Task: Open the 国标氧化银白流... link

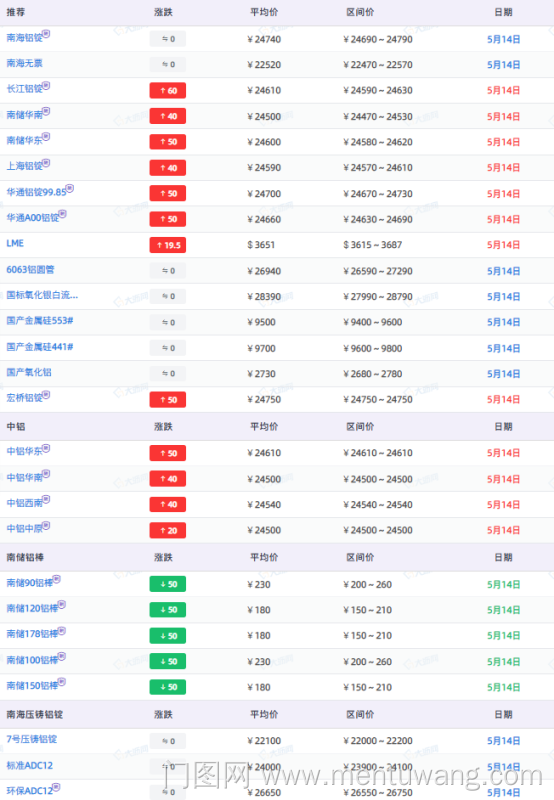Action: click(x=42, y=295)
